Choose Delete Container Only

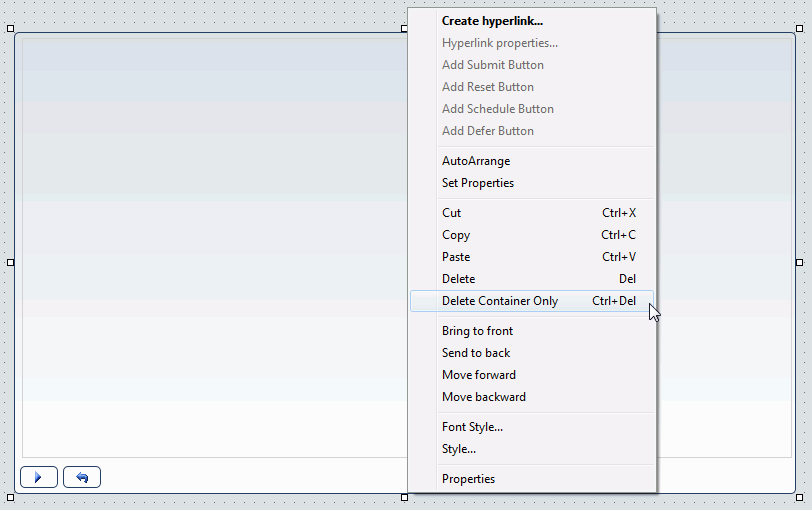(532, 301)
